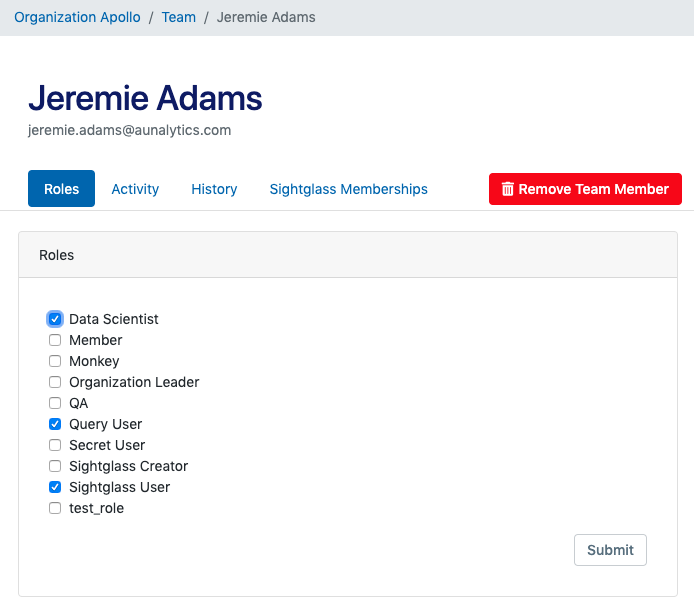
Task: Submit the role changes
Action: (x=610, y=550)
